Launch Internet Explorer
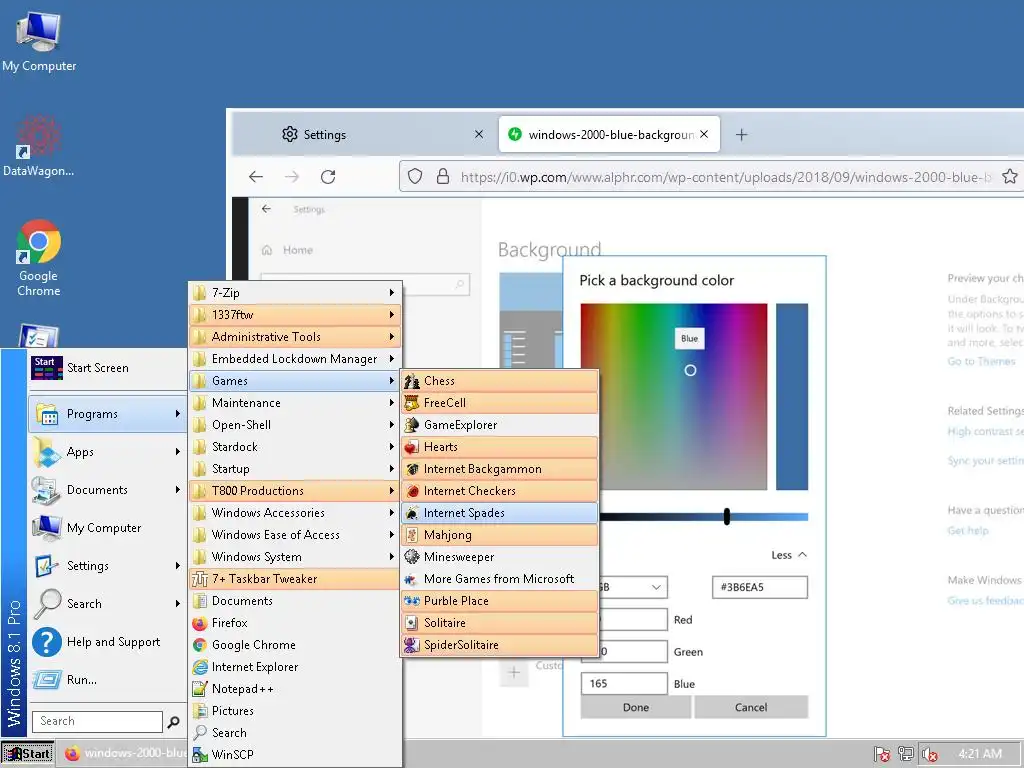 (295, 667)
